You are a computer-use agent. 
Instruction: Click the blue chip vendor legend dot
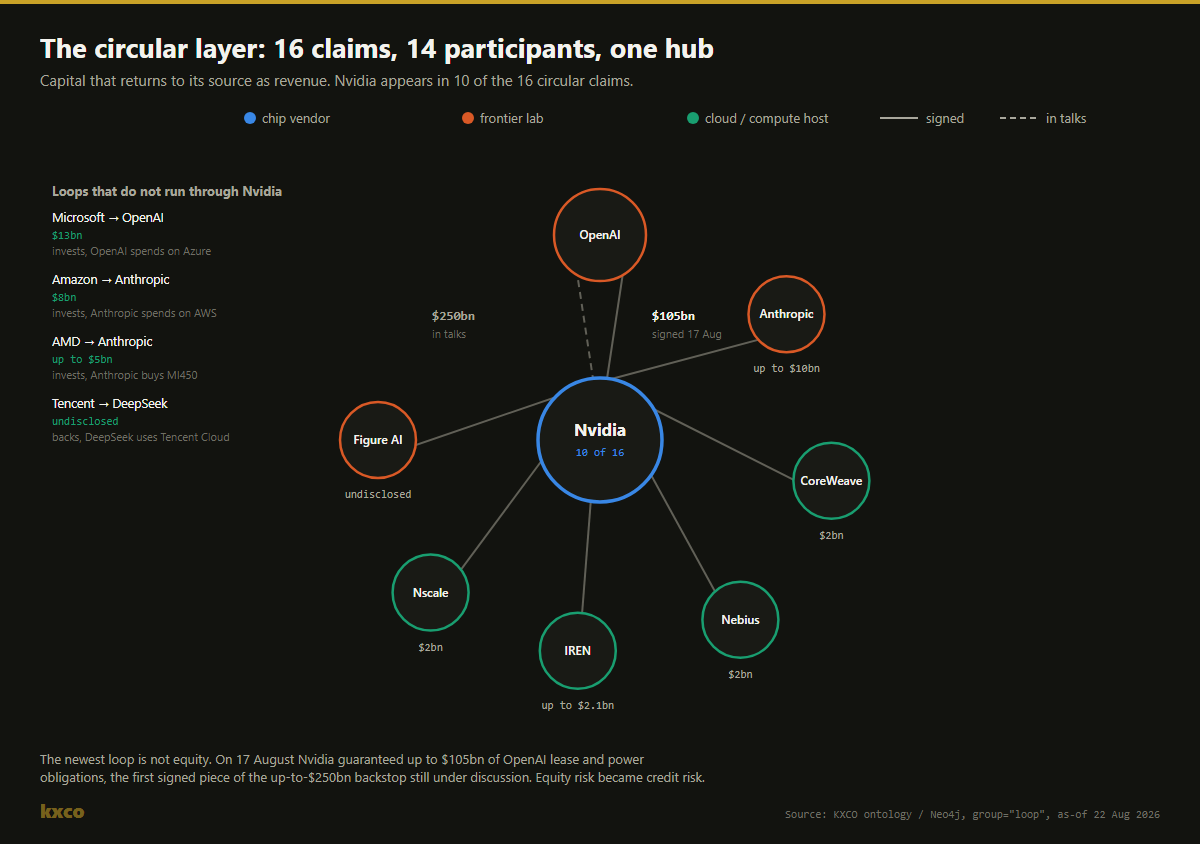[x=250, y=118]
